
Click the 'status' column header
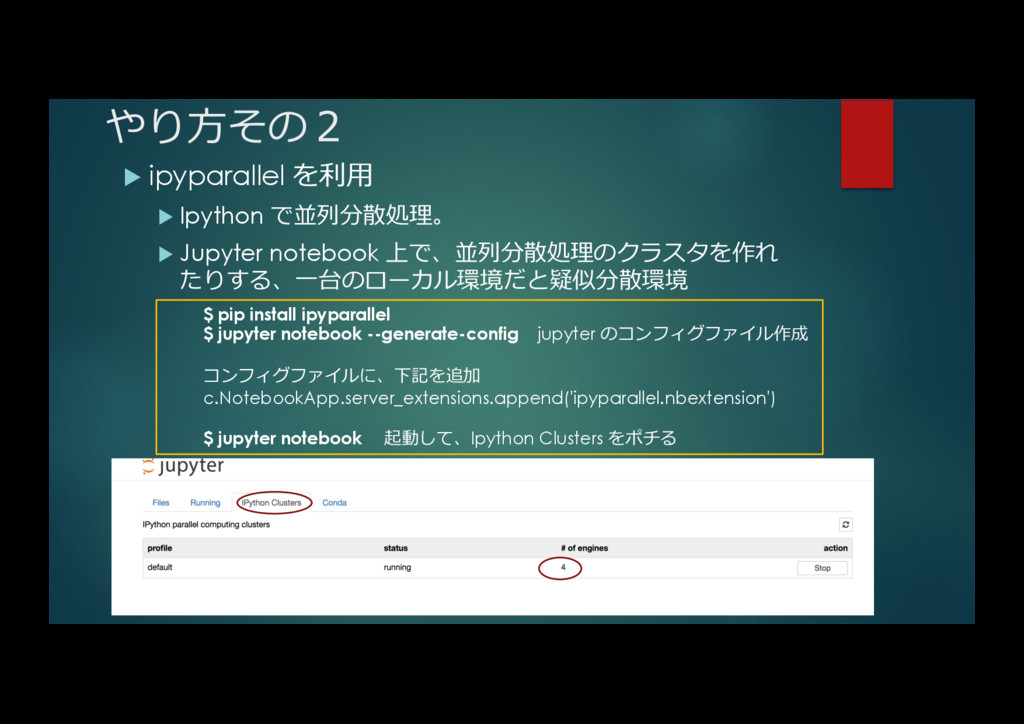[x=396, y=548]
